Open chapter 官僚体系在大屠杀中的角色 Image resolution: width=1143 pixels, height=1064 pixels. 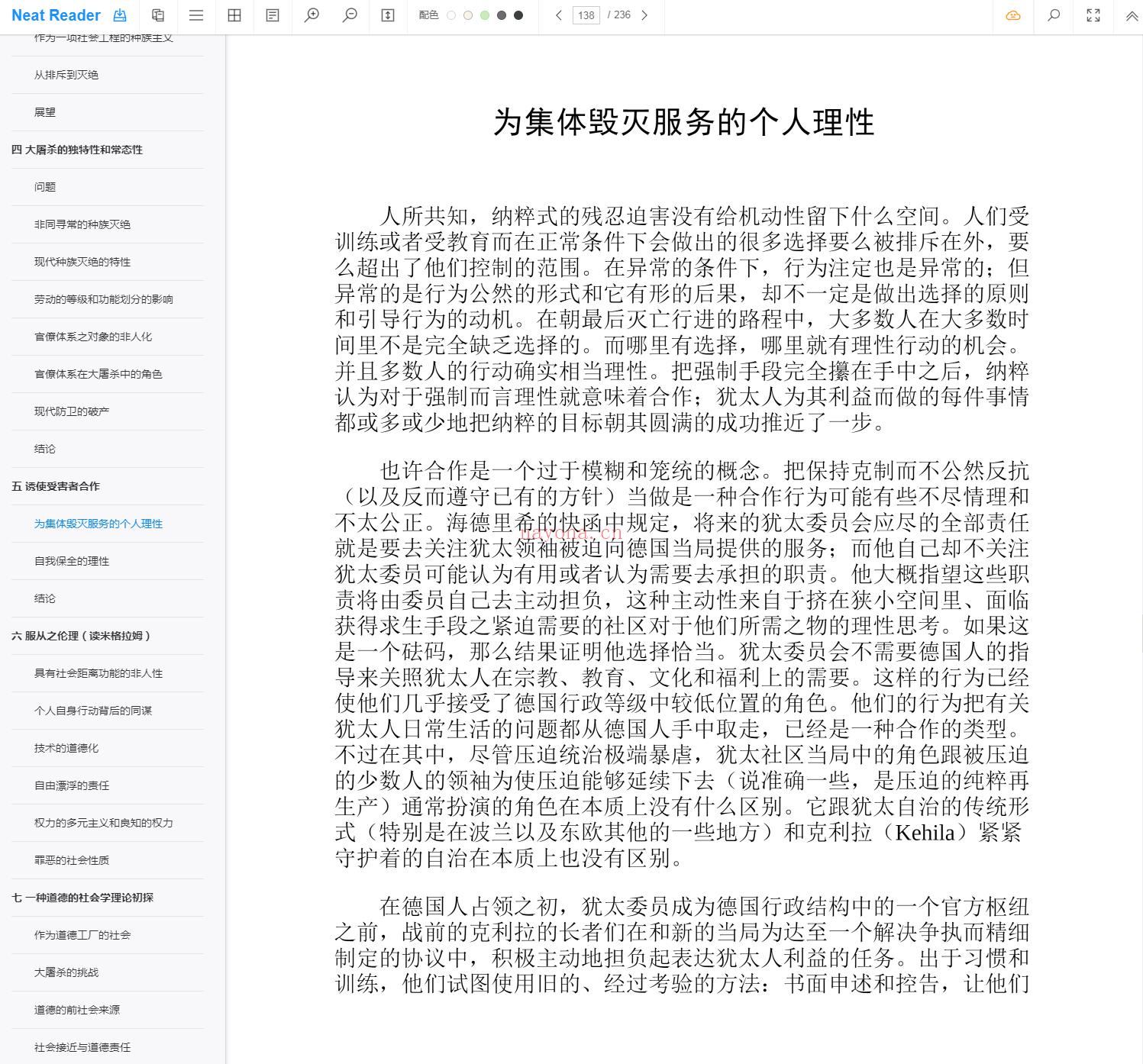(x=98, y=374)
